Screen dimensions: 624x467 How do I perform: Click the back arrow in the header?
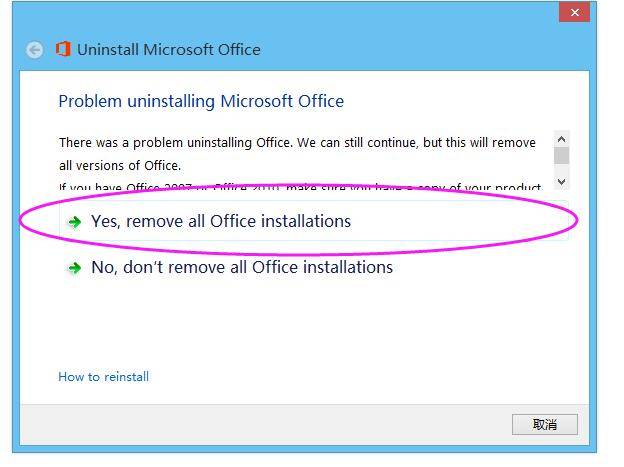point(35,50)
